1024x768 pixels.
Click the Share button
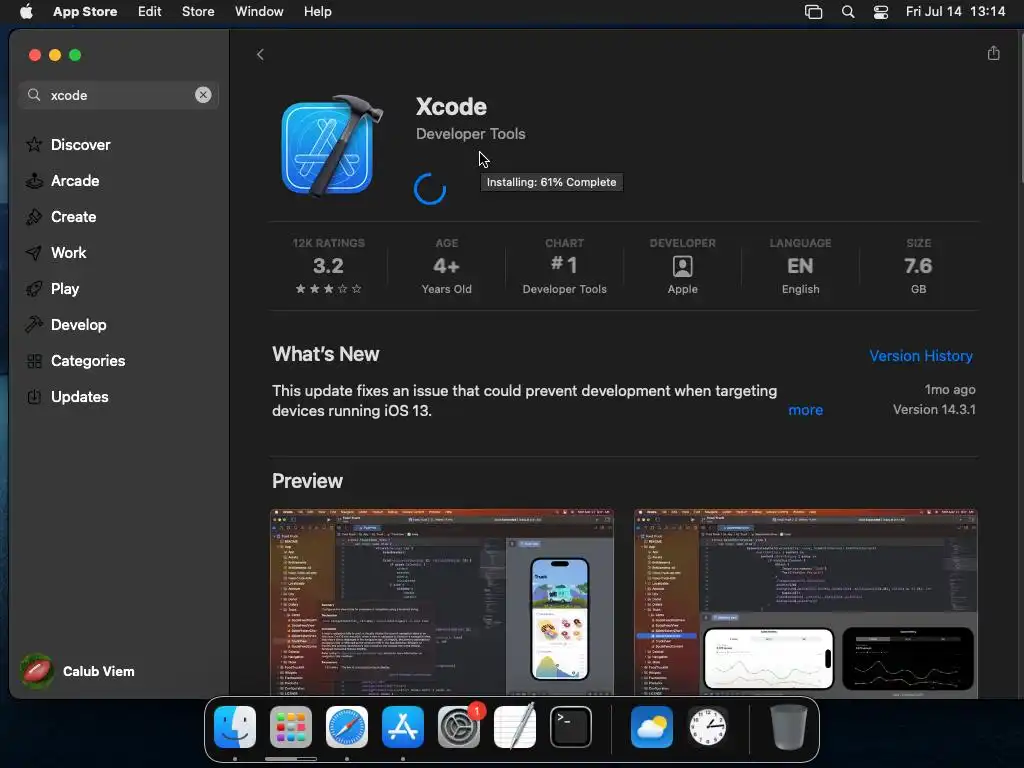993,54
